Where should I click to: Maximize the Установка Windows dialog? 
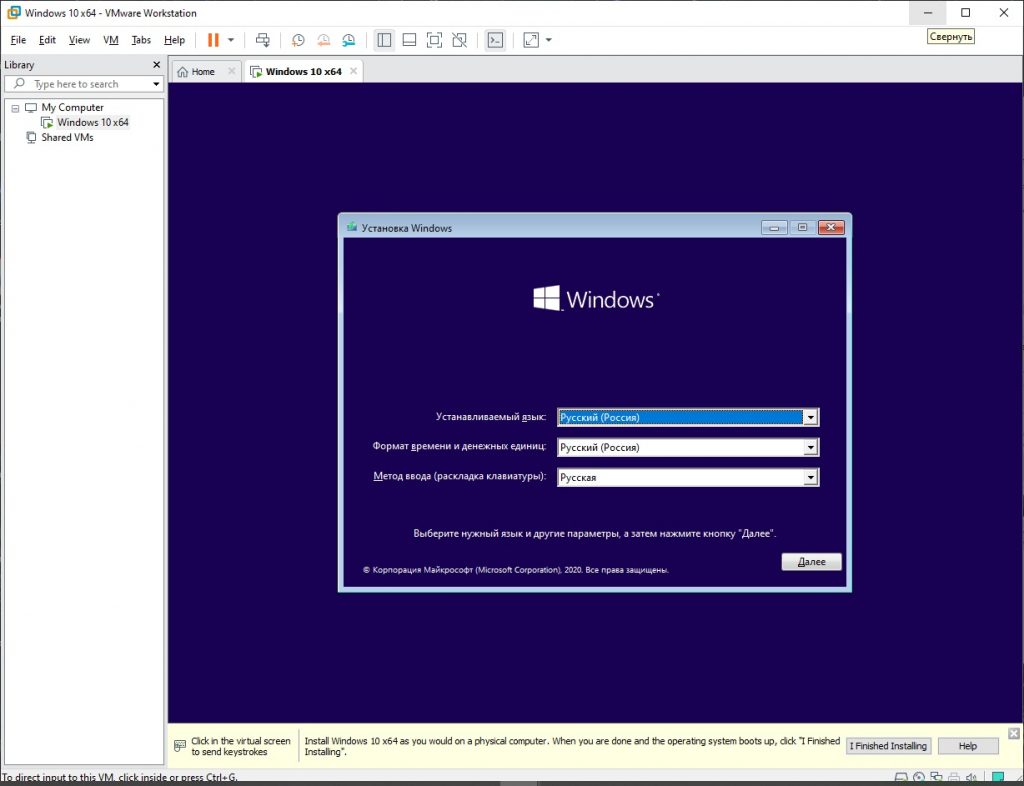click(802, 227)
